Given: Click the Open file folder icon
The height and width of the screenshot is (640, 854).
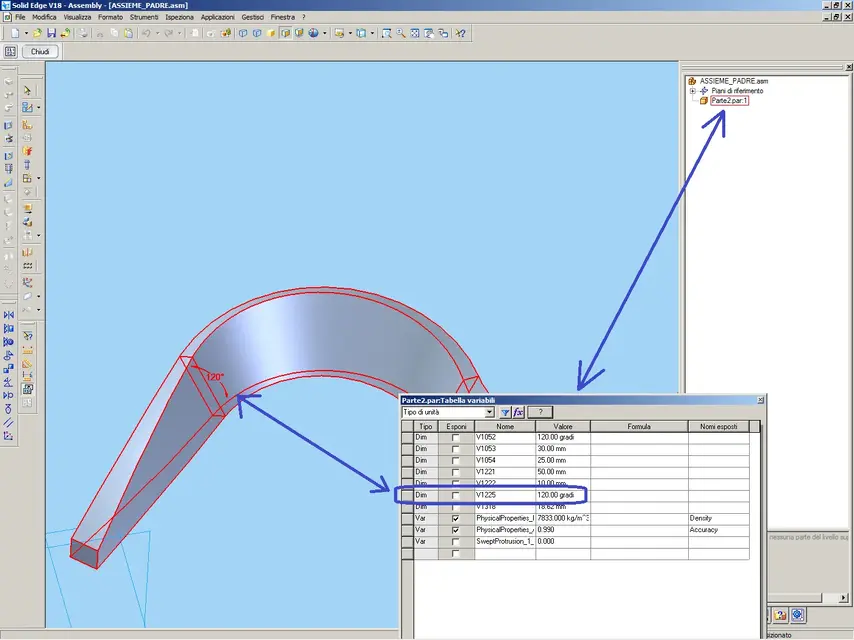Looking at the screenshot, I should [x=37, y=33].
